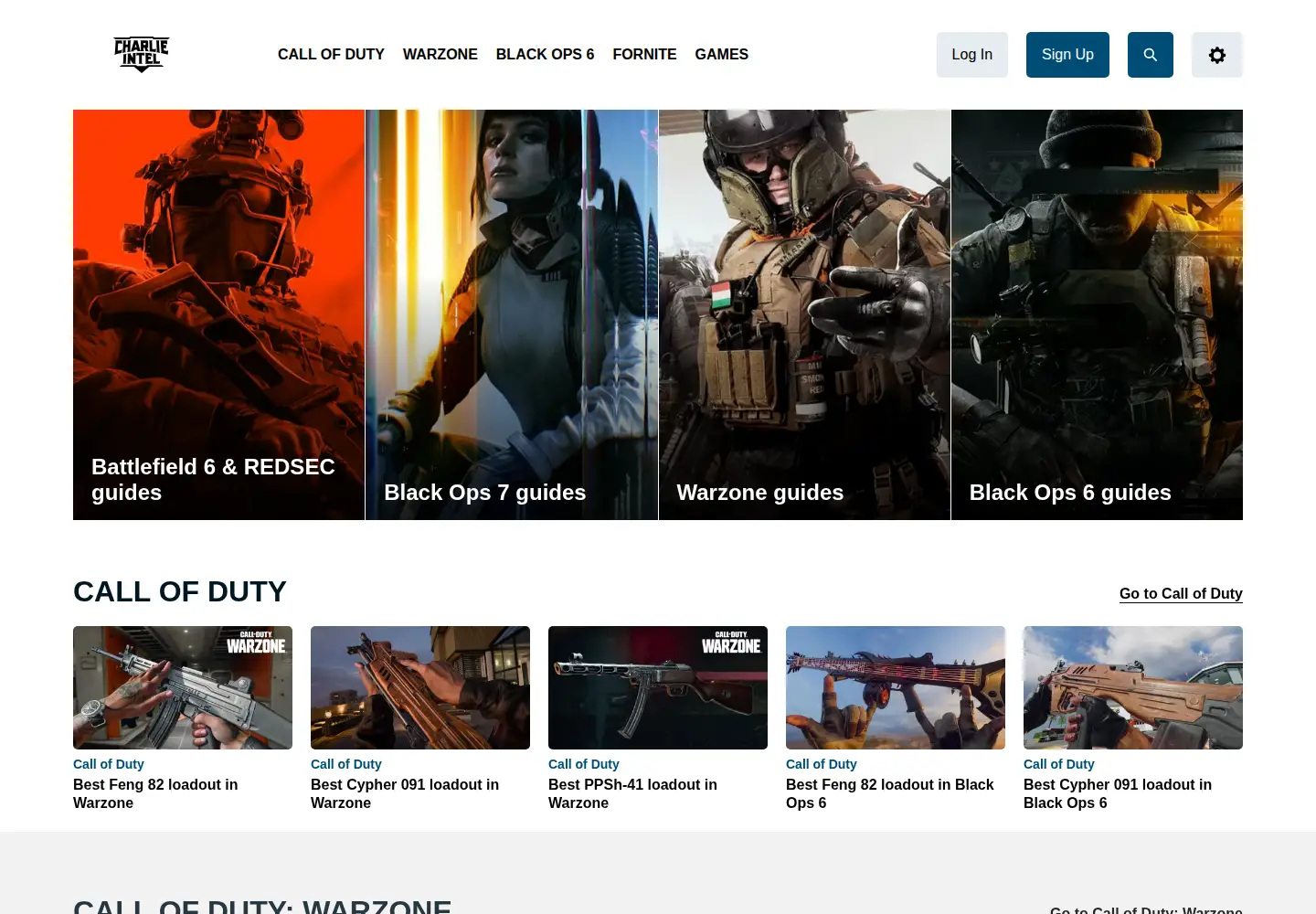Click Call of Duty tag above PPSh-41 article
The height and width of the screenshot is (914, 1316).
click(584, 764)
